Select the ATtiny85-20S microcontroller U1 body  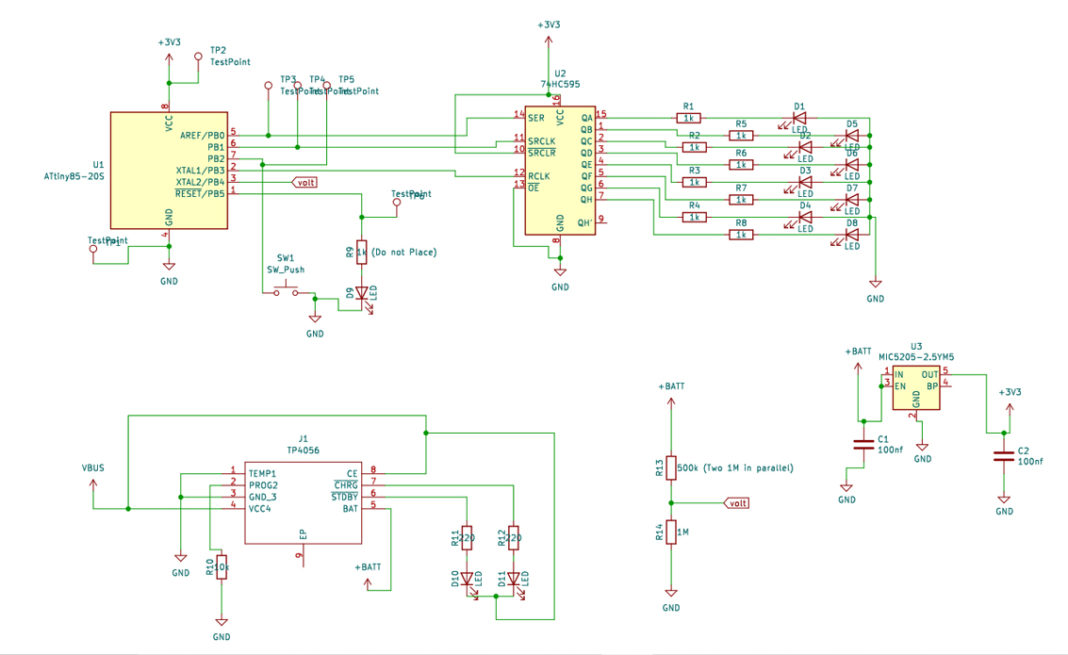[x=167, y=170]
